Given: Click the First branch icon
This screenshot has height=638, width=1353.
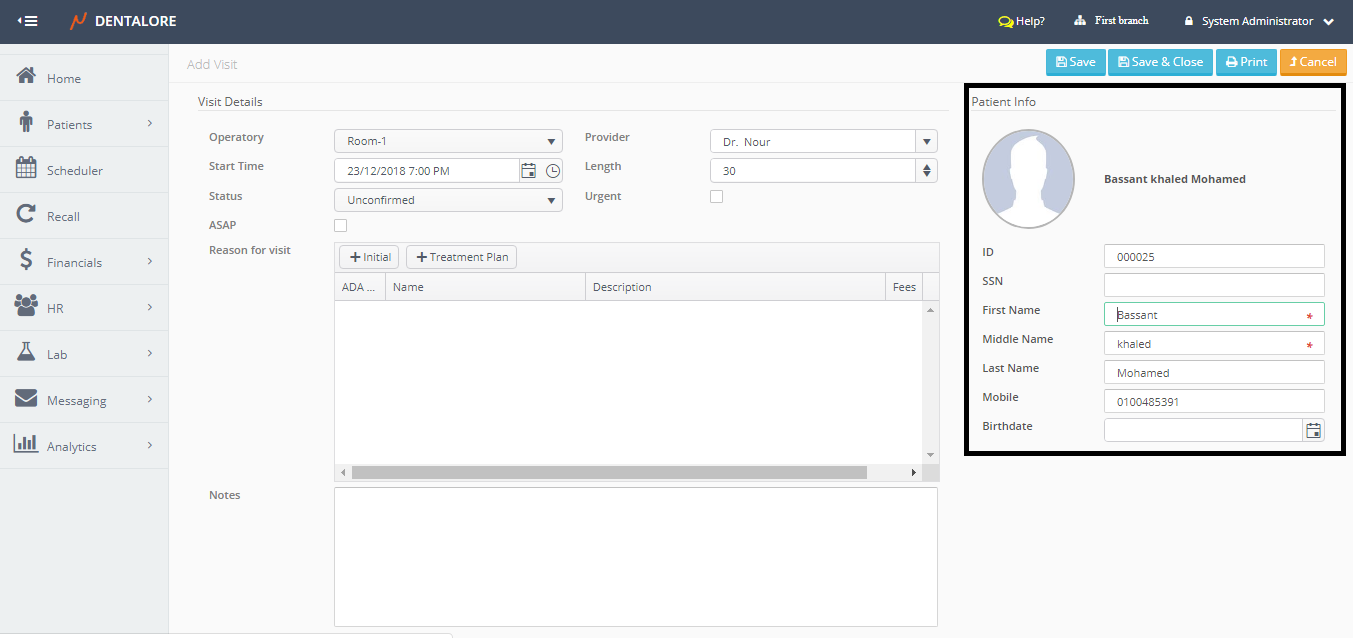Looking at the screenshot, I should click(1080, 21).
